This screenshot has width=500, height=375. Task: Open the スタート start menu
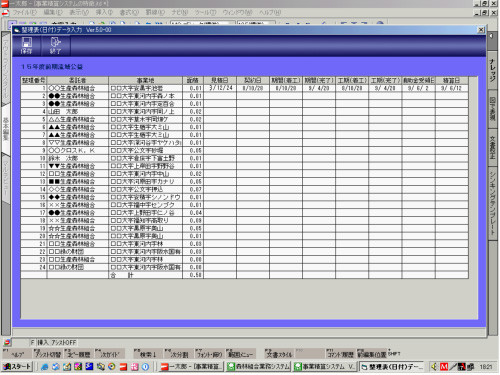[x=17, y=367]
